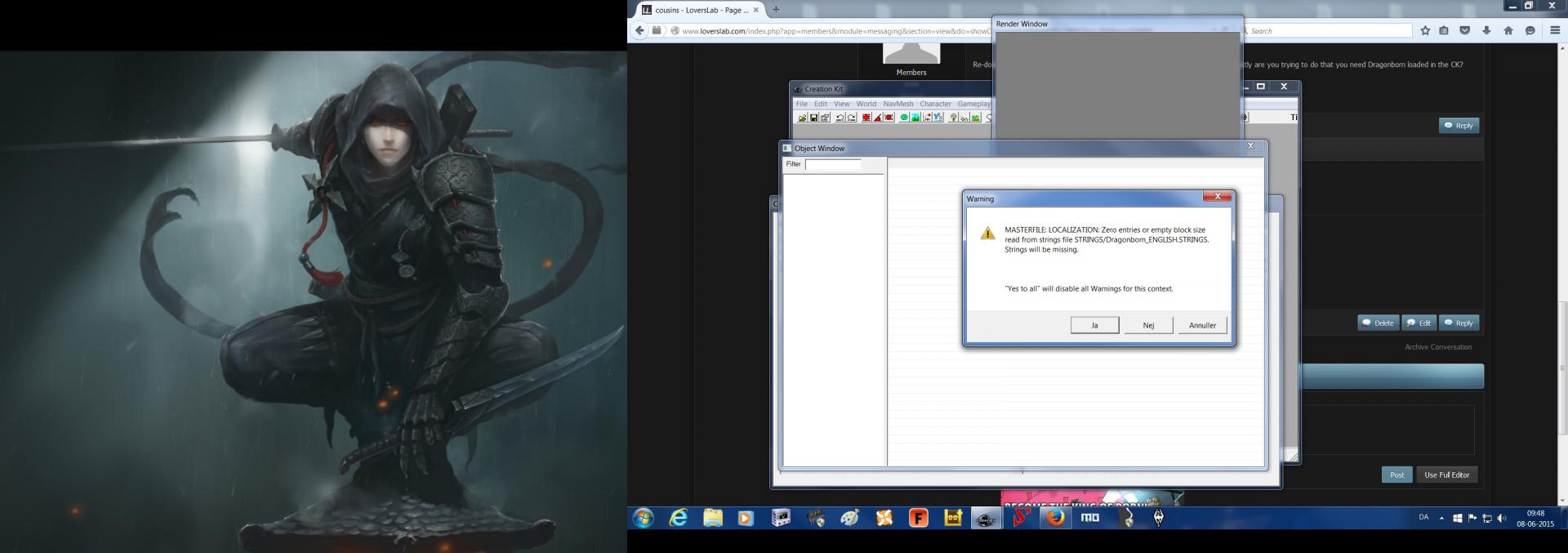1568x553 pixels.
Task: Show hidden system tray icons arrow
Action: tap(1441, 519)
